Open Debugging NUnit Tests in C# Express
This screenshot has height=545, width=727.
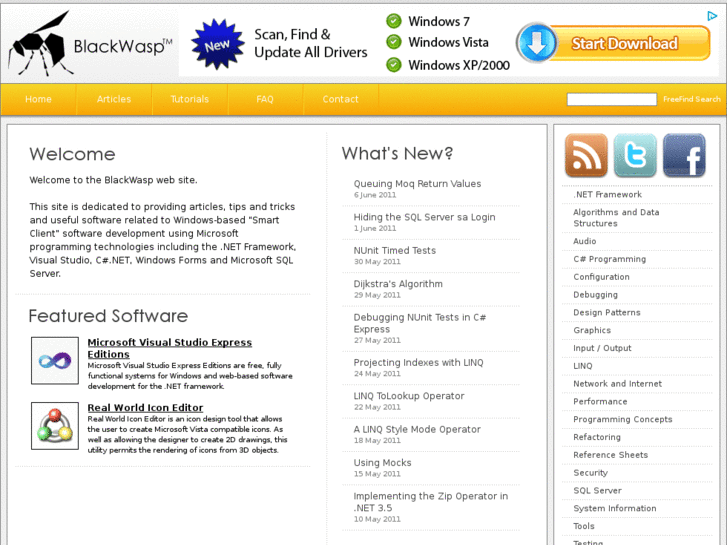[x=420, y=323]
